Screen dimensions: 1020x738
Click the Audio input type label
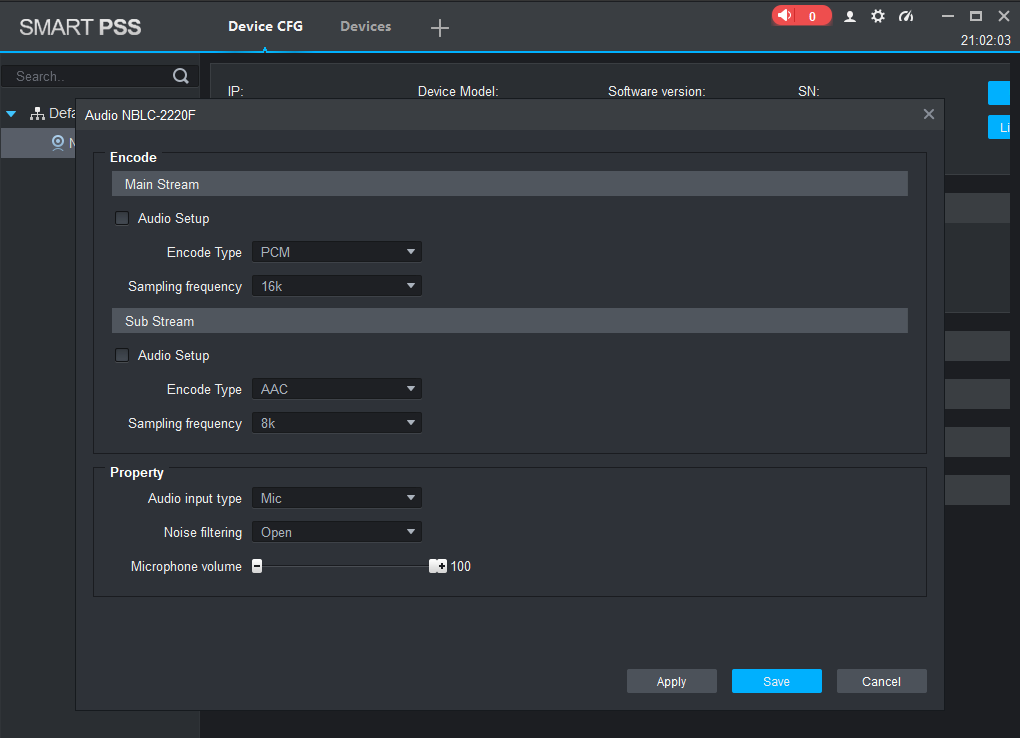tap(195, 499)
